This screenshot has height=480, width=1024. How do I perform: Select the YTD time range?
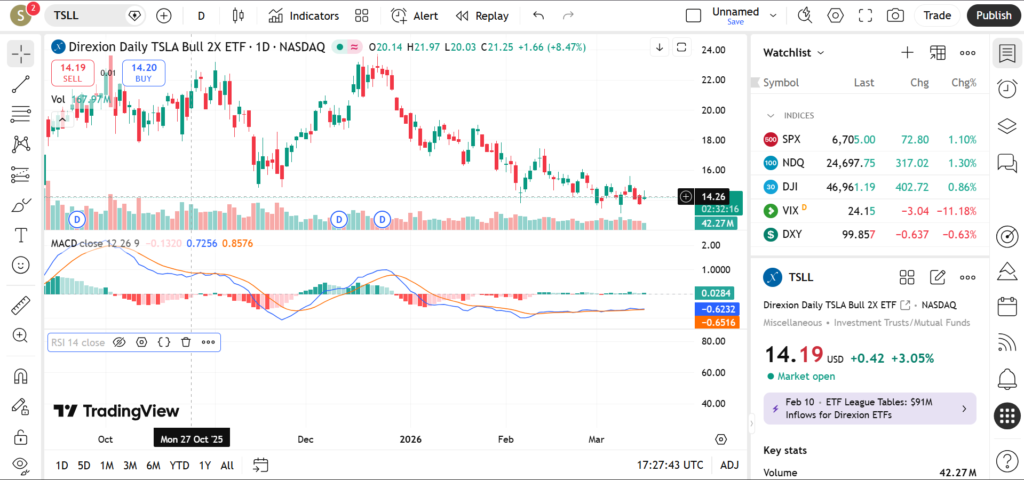coord(180,465)
